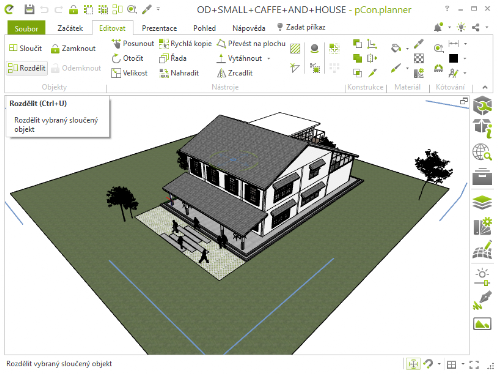The width and height of the screenshot is (498, 374).
Task: Open the Soubor file tab
Action: click(x=26, y=29)
